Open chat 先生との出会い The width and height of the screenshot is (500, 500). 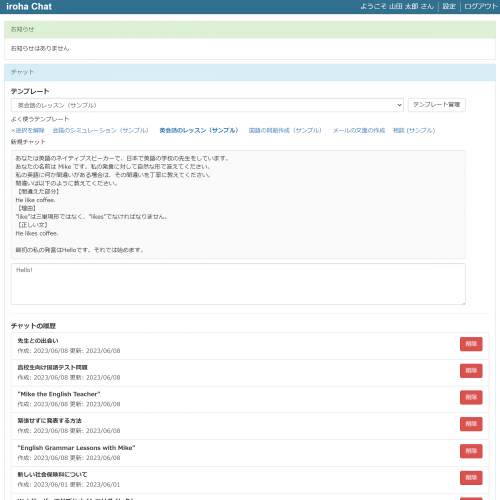pos(38,341)
